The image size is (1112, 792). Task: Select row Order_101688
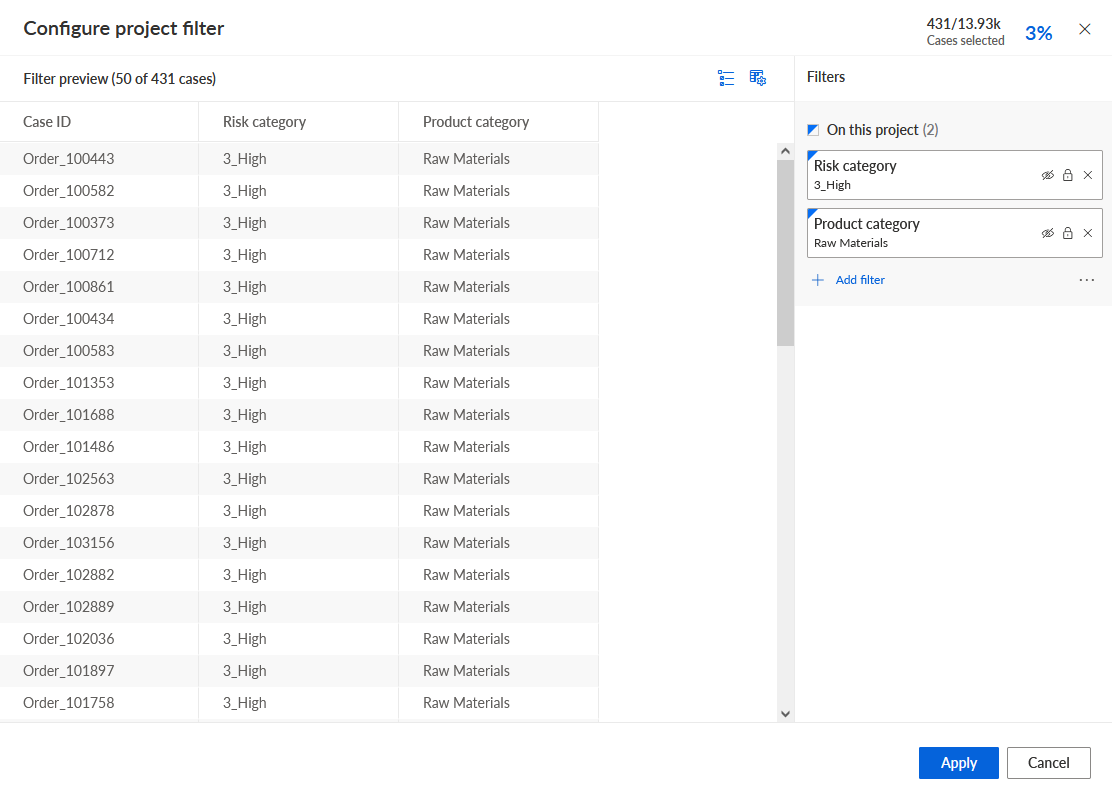(x=299, y=415)
